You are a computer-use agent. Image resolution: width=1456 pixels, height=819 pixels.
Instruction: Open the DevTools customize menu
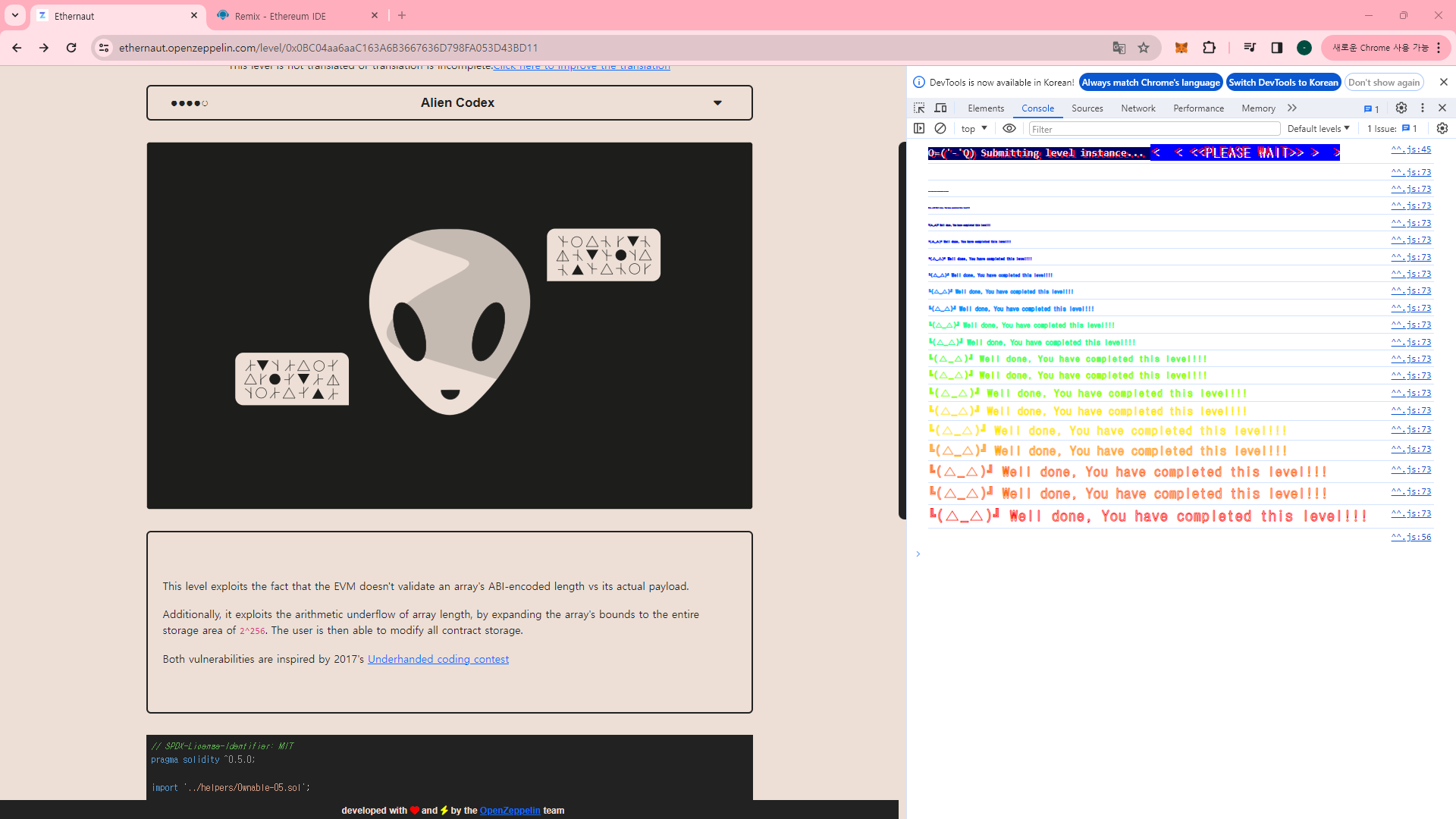point(1423,108)
